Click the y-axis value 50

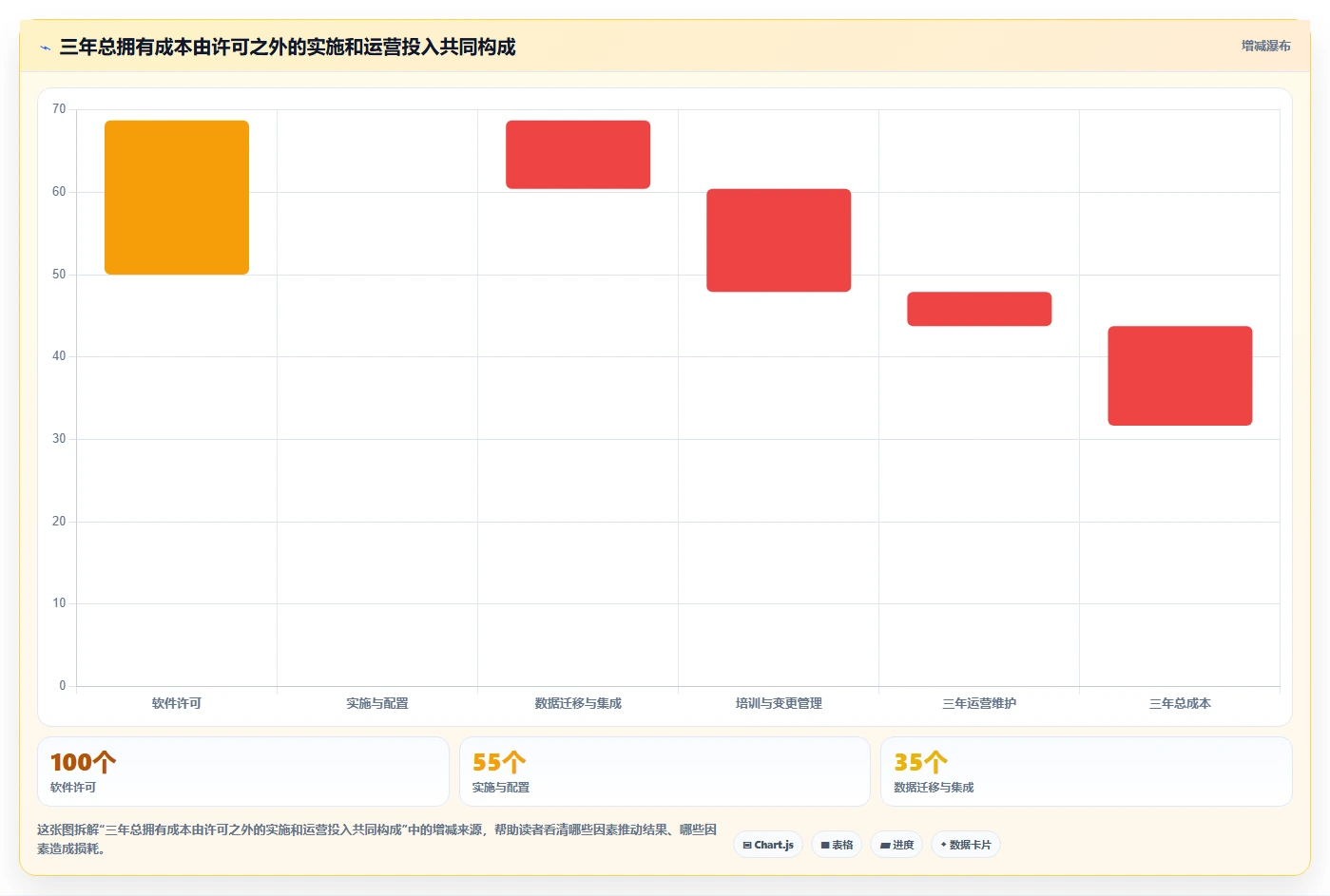click(x=59, y=275)
